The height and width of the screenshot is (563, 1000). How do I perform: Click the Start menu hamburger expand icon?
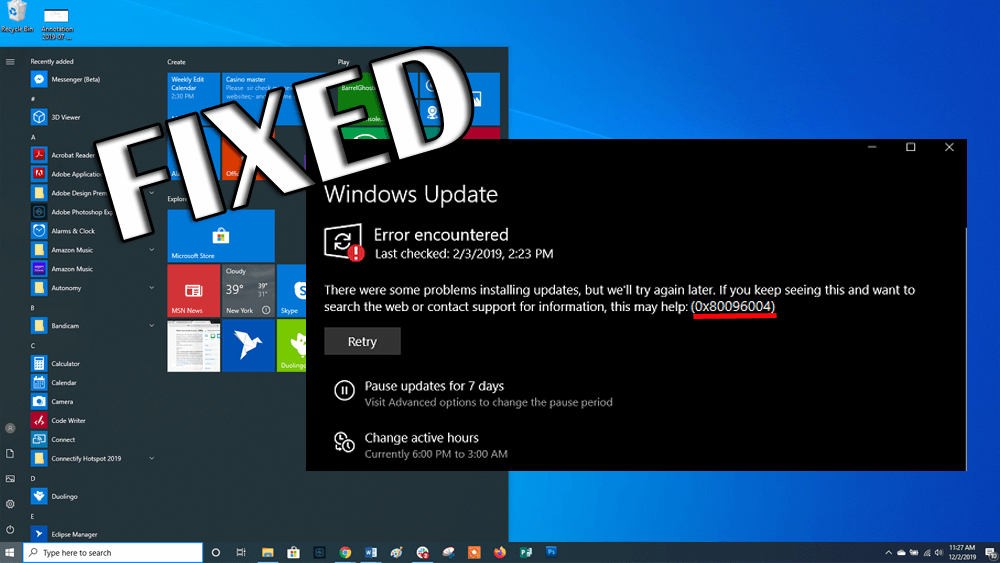pyautogui.click(x=10, y=62)
